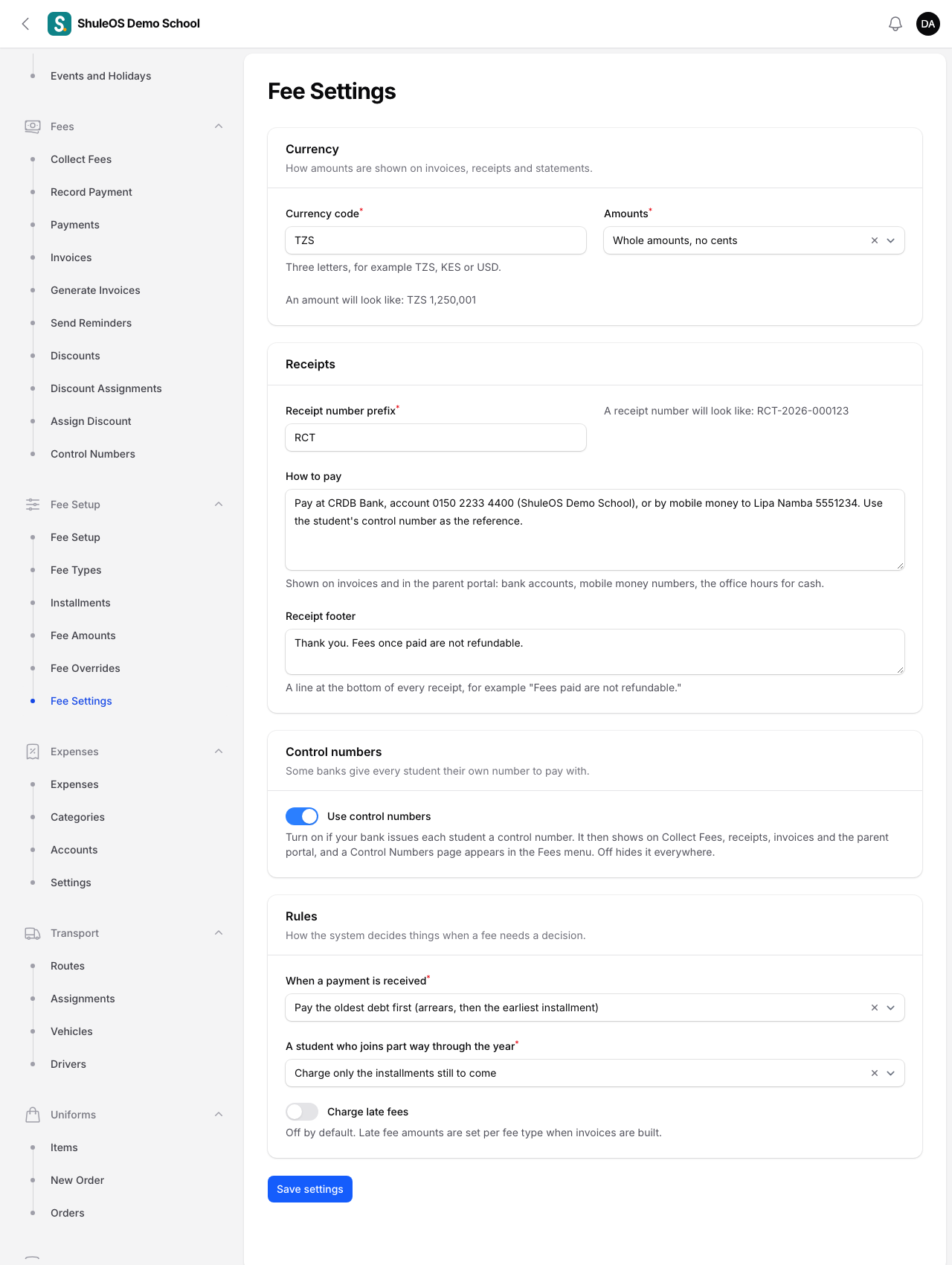Collapse the Fee Setup sidebar section
This screenshot has width=952, height=1265.
219,505
